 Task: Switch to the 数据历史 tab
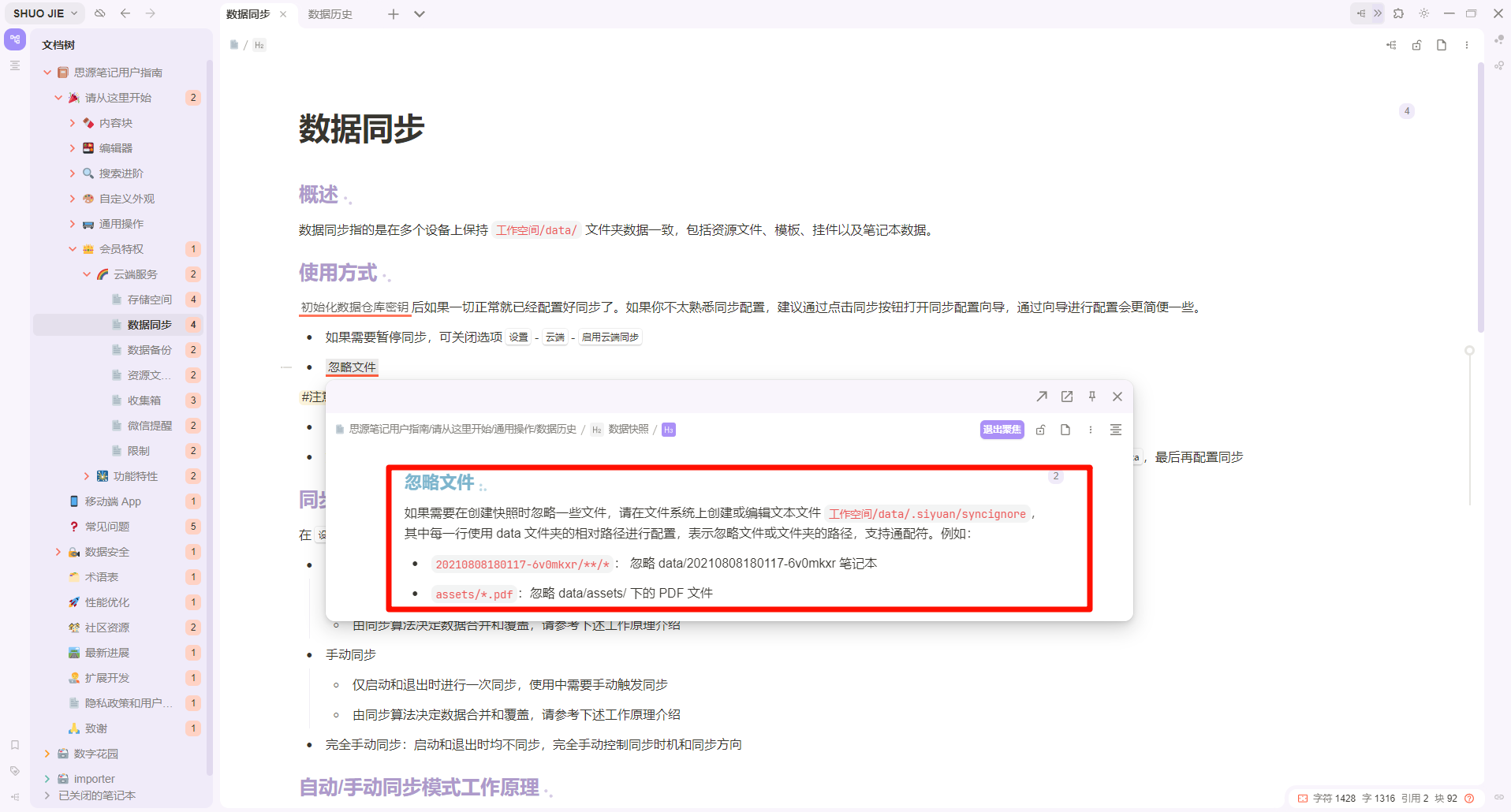[330, 14]
